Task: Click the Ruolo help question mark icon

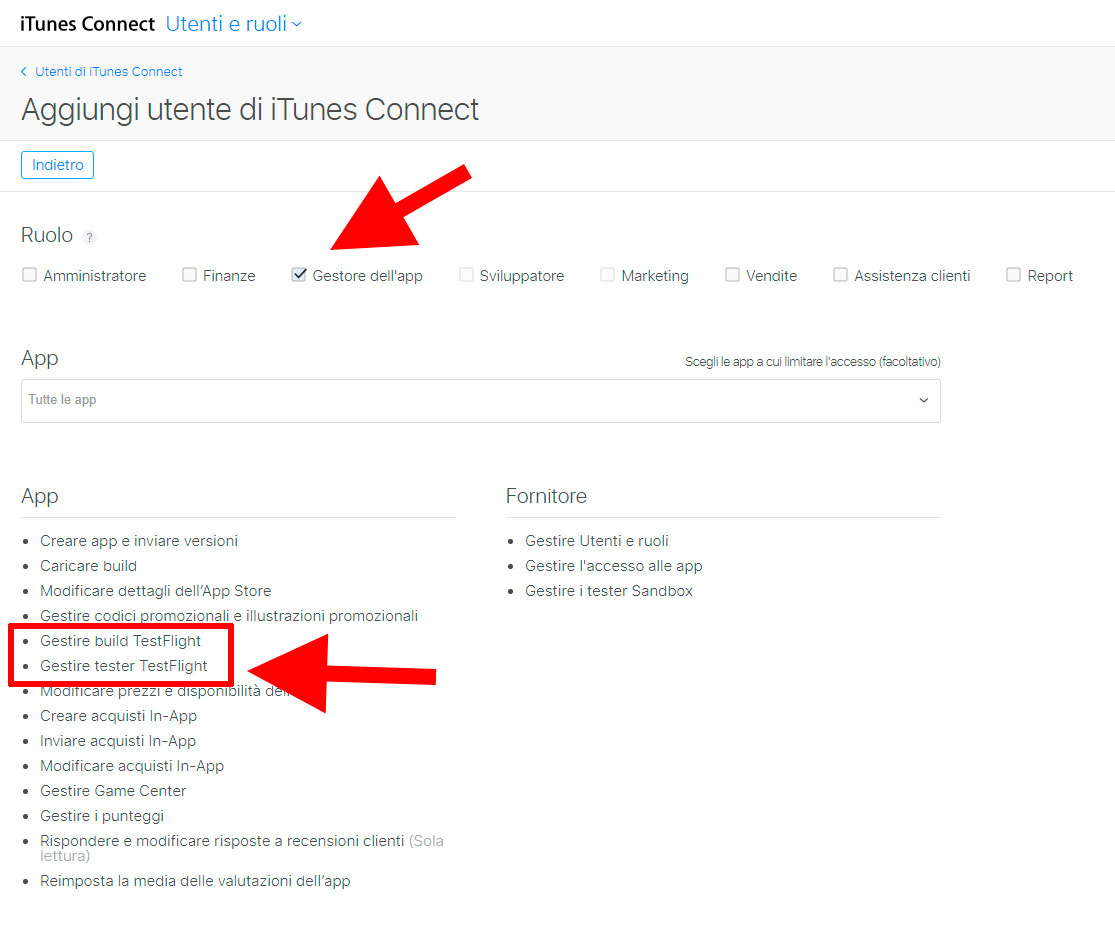Action: (x=89, y=237)
